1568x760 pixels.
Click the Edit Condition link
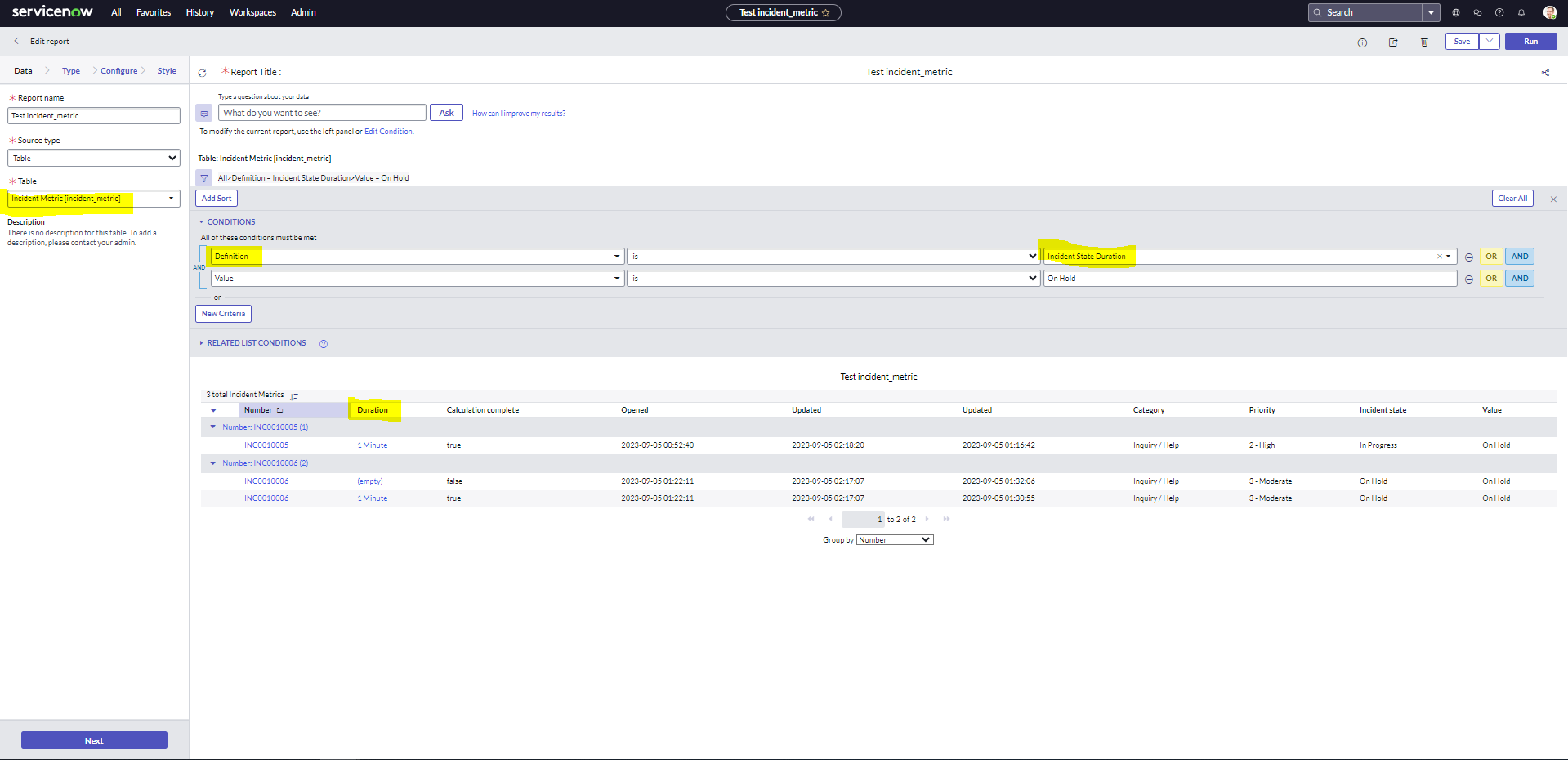pos(388,131)
